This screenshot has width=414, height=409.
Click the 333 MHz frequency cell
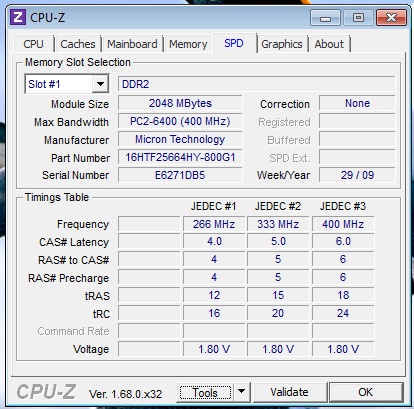[278, 224]
